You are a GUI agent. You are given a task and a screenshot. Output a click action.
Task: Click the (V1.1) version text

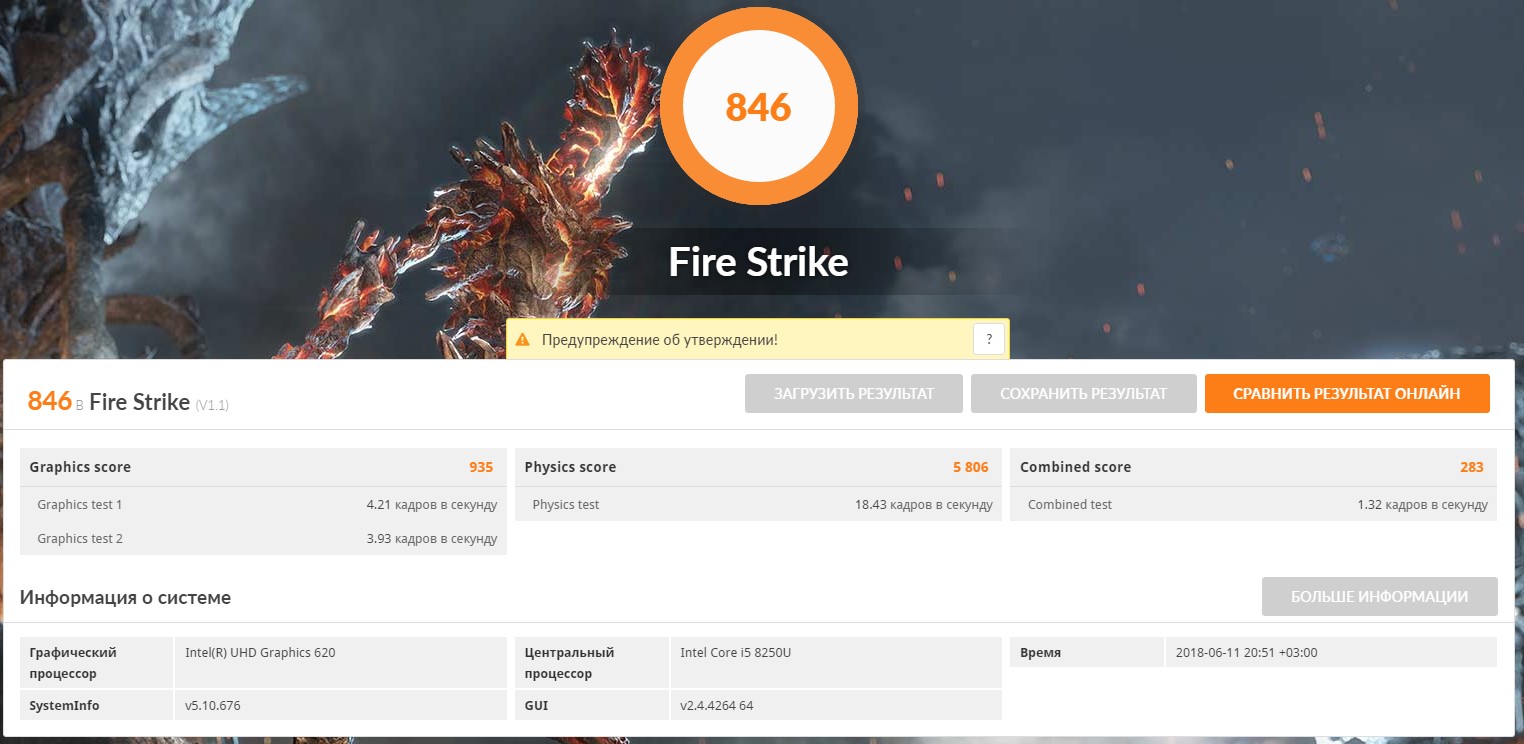point(212,405)
